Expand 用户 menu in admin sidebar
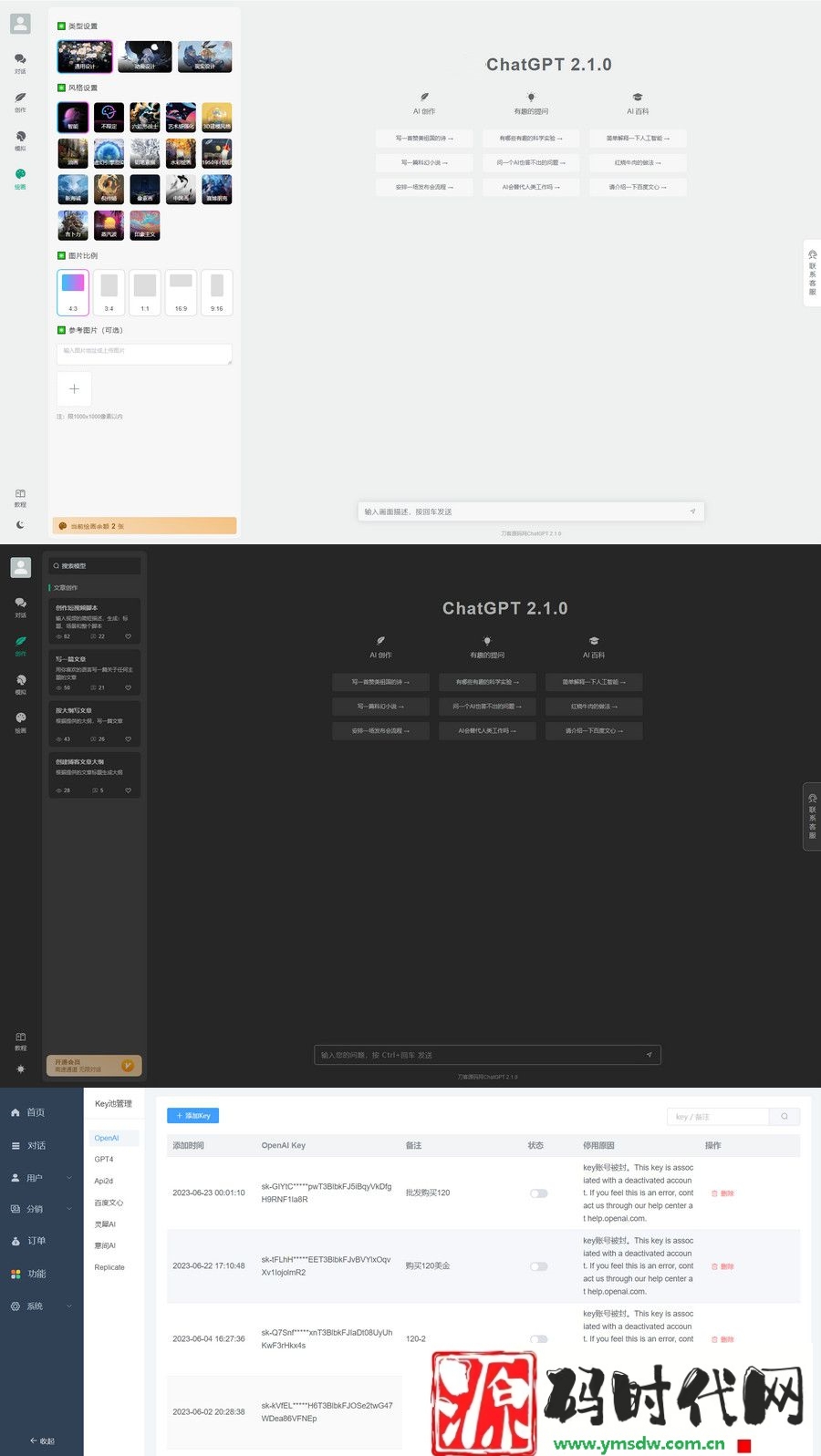This screenshot has height=1456, width=821. [41, 1178]
